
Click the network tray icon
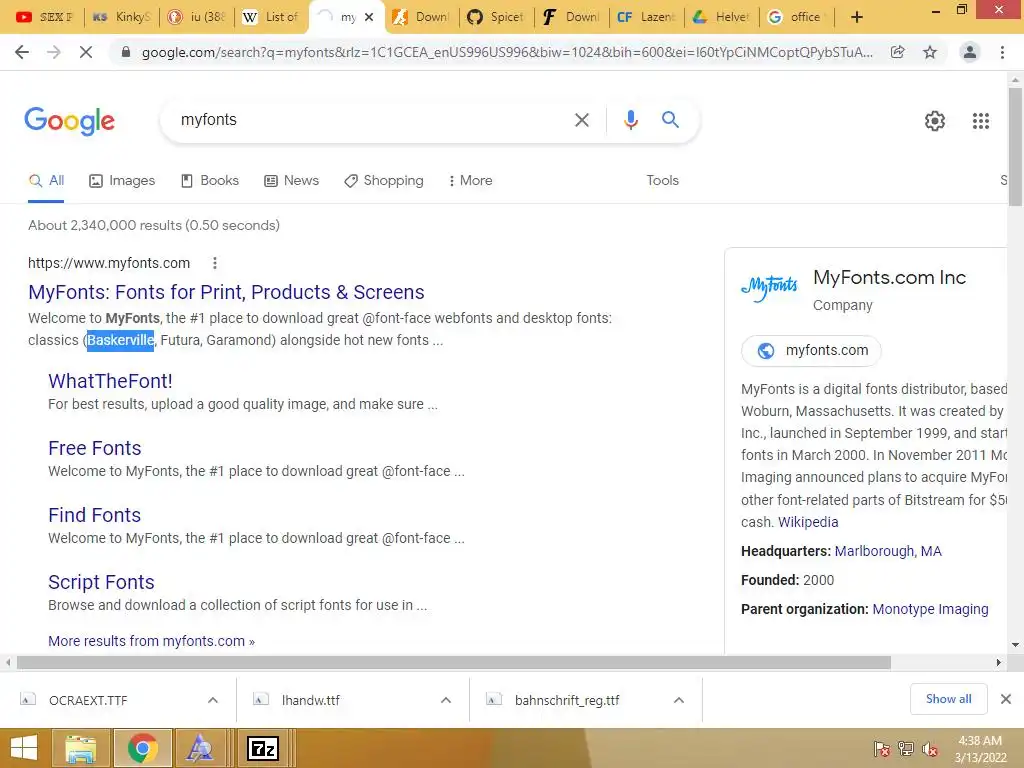905,748
